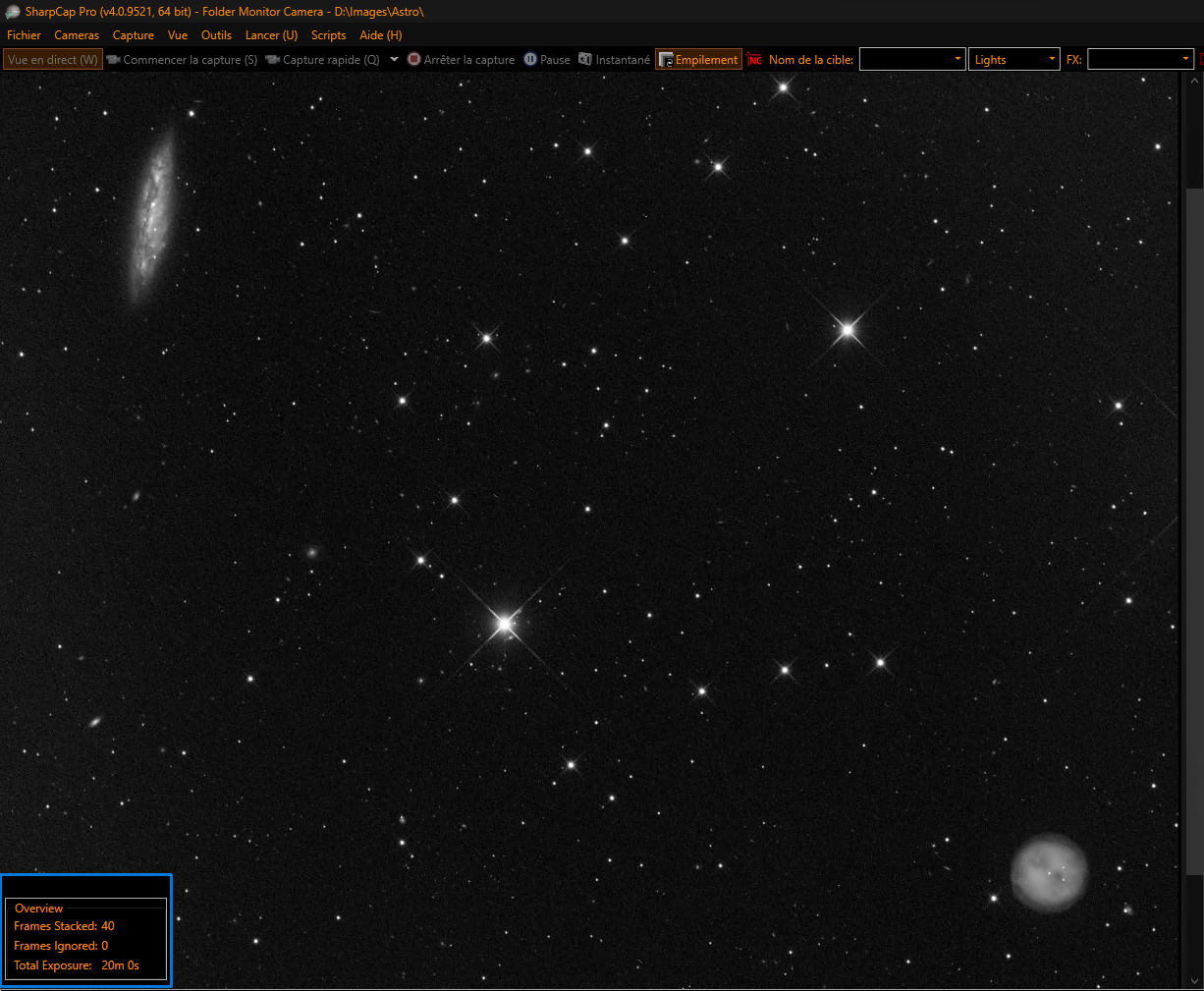
Task: Click the Total Exposure 20m 0s value
Action: (x=120, y=965)
